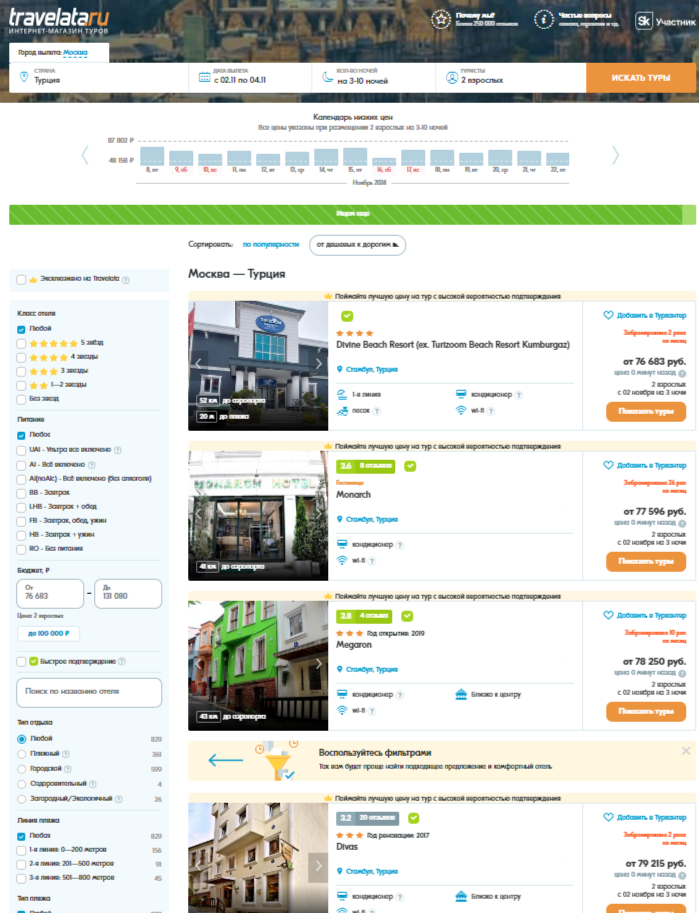Viewport: 699px width, 913px height.
Task: Open calendar icon in departure date field
Action: tap(204, 77)
